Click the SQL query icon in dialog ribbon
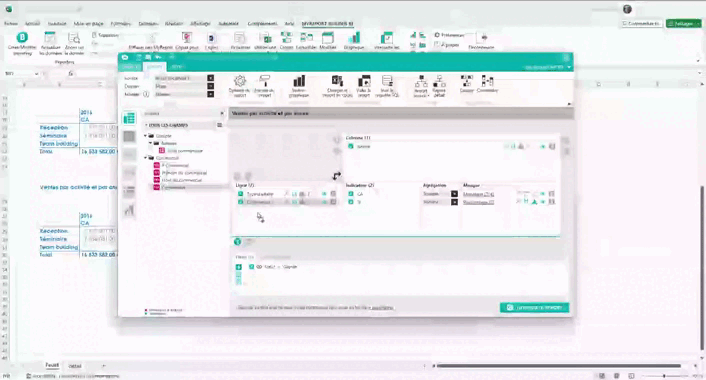 coord(387,81)
